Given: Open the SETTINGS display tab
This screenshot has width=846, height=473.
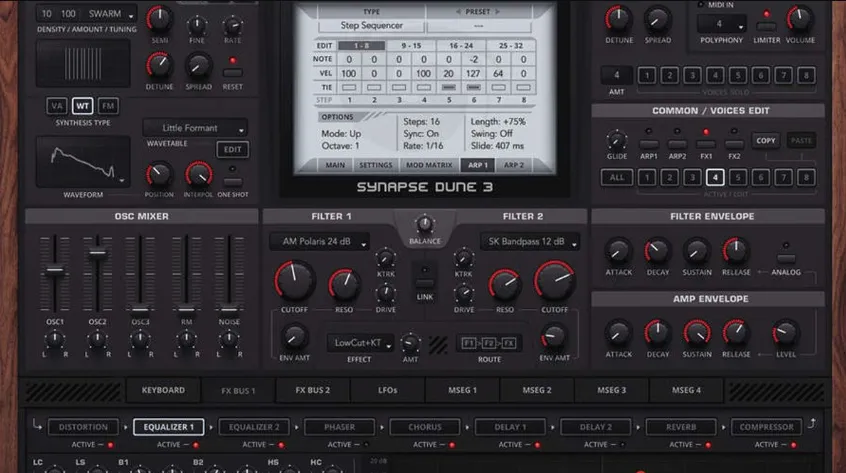Looking at the screenshot, I should 376,165.
